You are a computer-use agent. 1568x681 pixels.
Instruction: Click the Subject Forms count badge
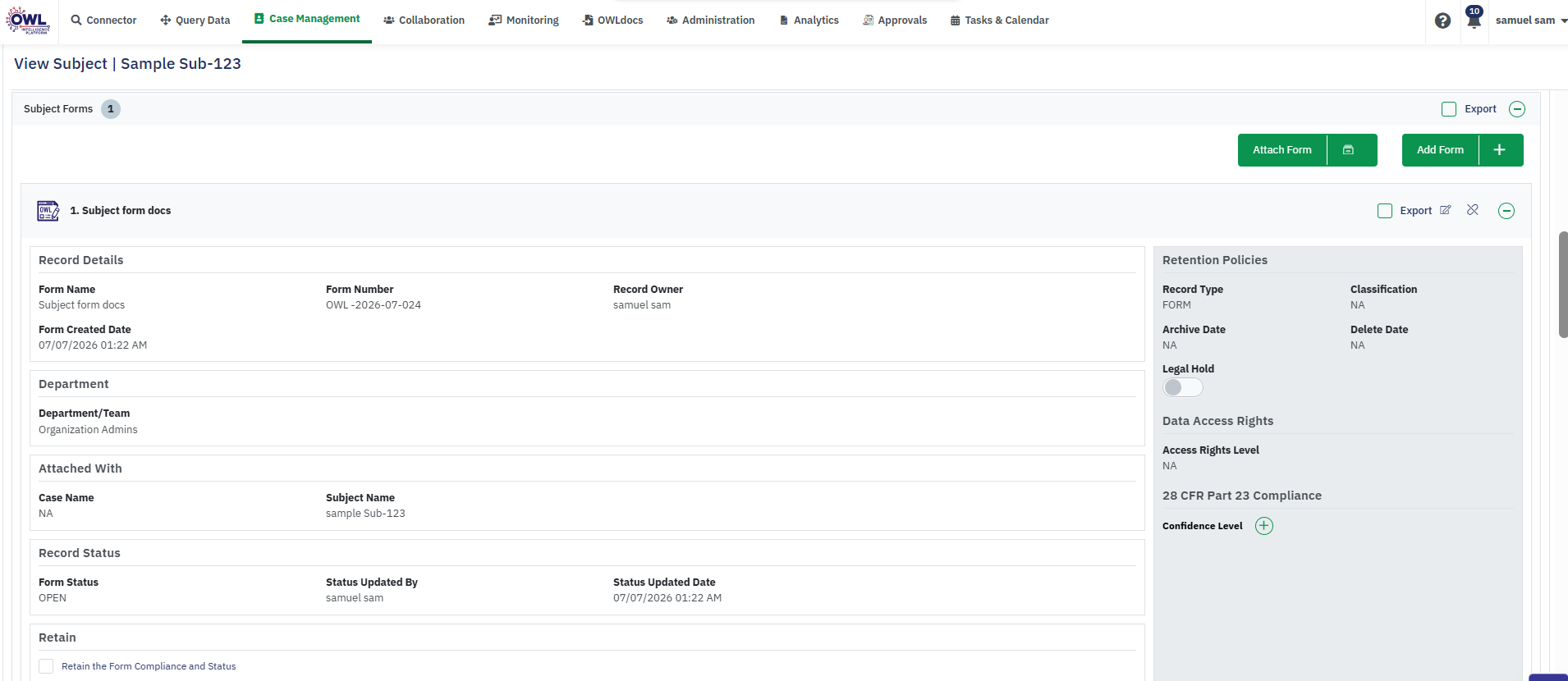[111, 109]
